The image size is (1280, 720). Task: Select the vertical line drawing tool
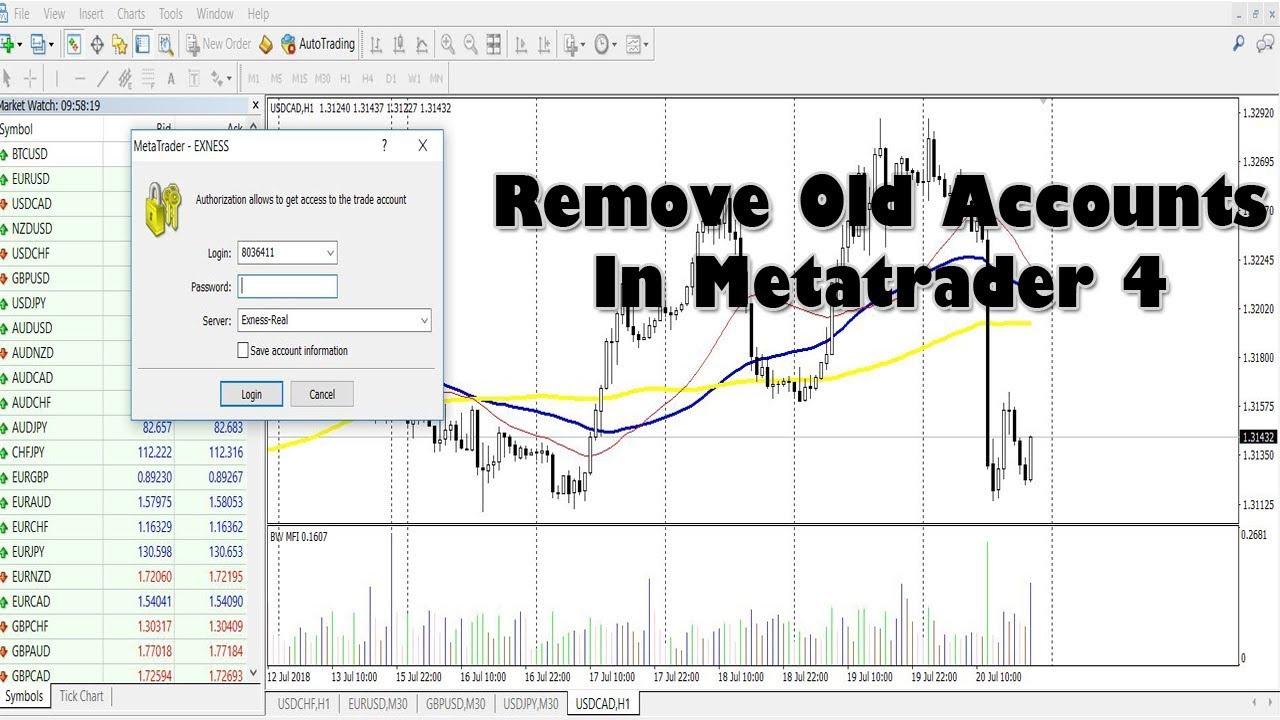57,78
